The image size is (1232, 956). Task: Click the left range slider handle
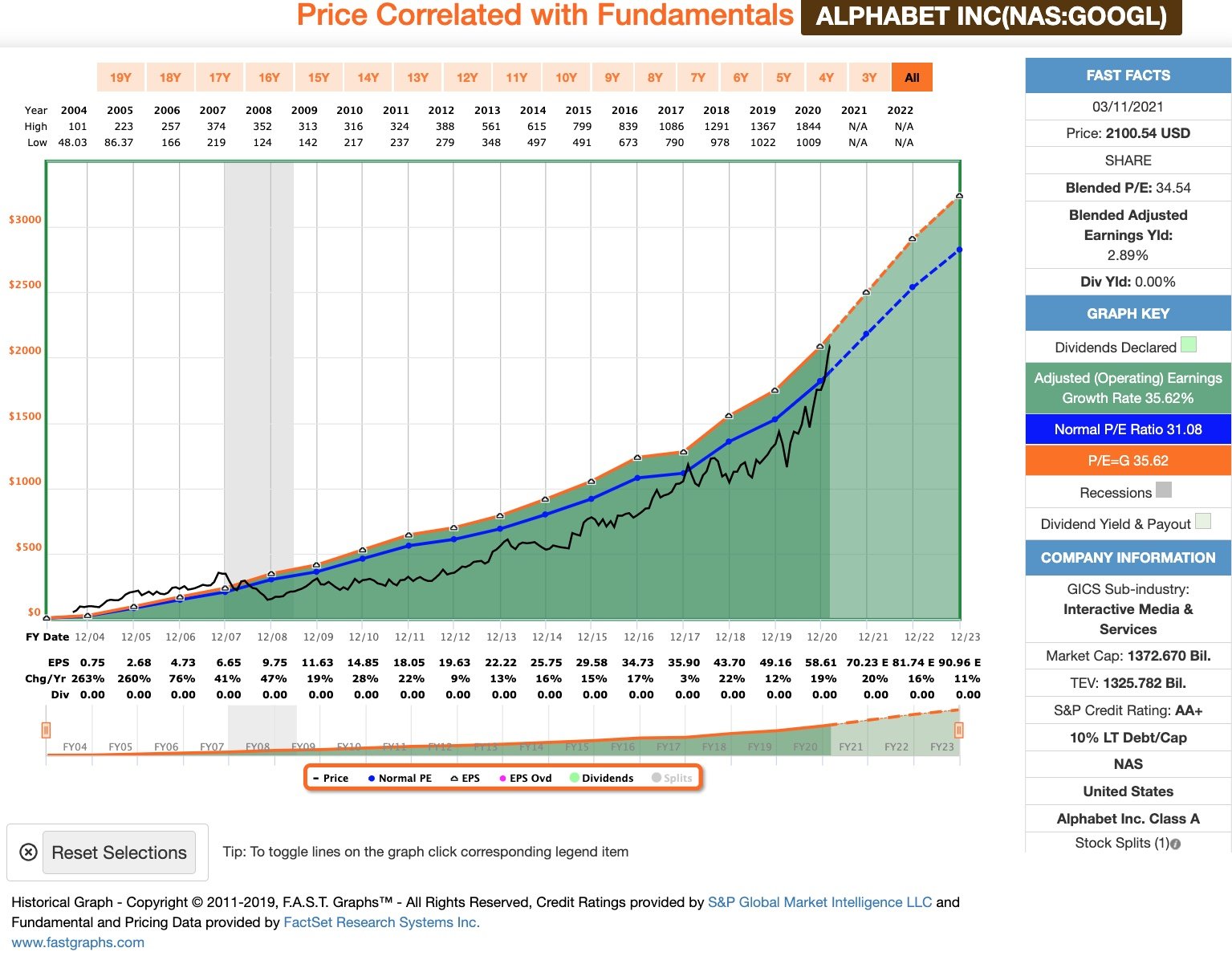(x=47, y=730)
